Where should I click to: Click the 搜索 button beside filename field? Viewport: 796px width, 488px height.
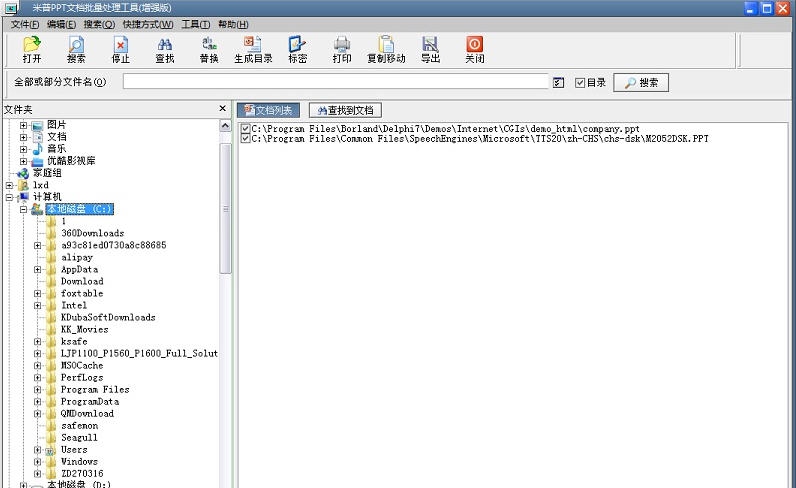(641, 83)
